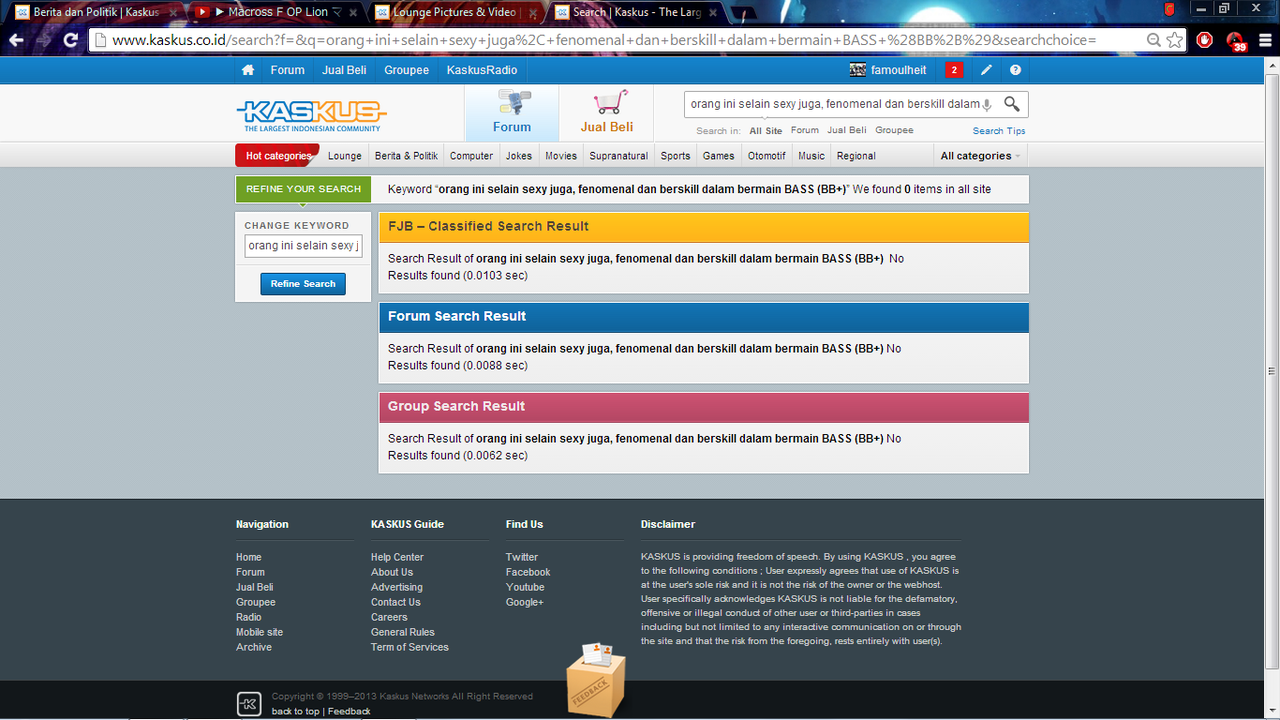Switch to Berita dan Politik browser tab
This screenshot has height=720, width=1280.
[95, 12]
